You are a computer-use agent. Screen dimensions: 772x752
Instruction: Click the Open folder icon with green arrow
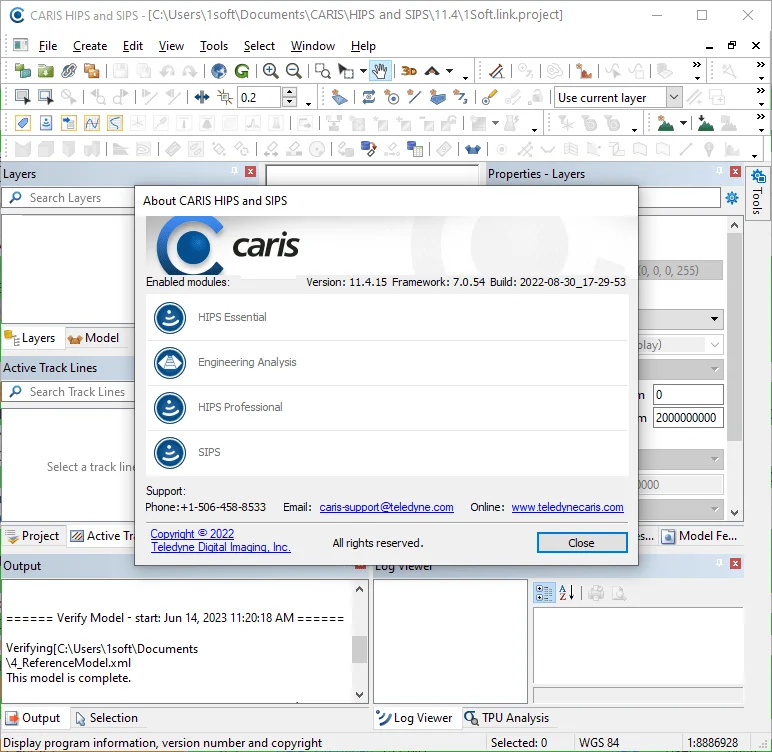pos(45,71)
